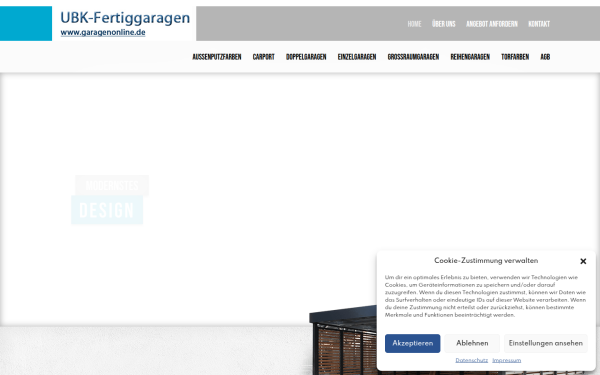Open the Reihengaragen category

pyautogui.click(x=470, y=57)
